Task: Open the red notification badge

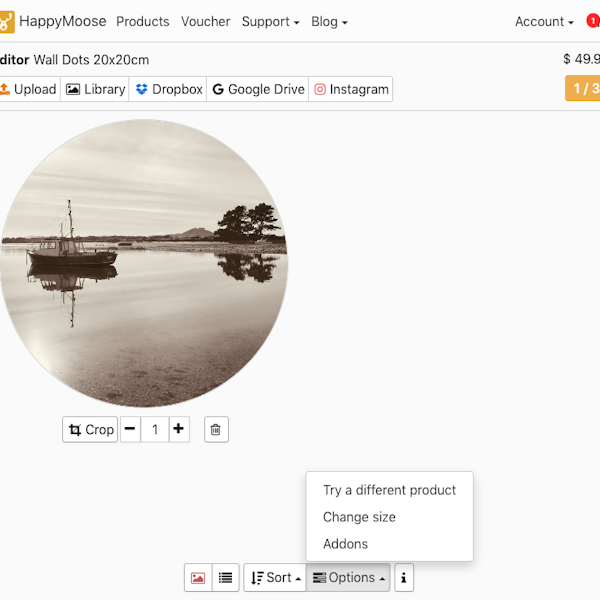Action: pos(593,21)
